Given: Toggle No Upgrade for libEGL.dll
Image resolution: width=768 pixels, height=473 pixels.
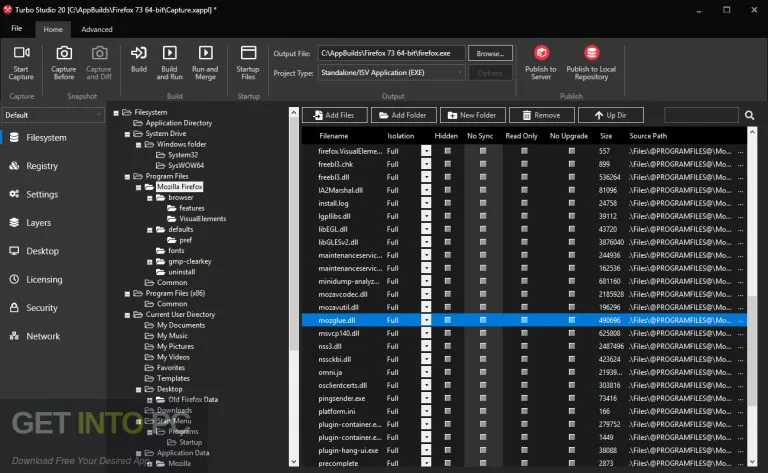Looking at the screenshot, I should pyautogui.click(x=572, y=229).
